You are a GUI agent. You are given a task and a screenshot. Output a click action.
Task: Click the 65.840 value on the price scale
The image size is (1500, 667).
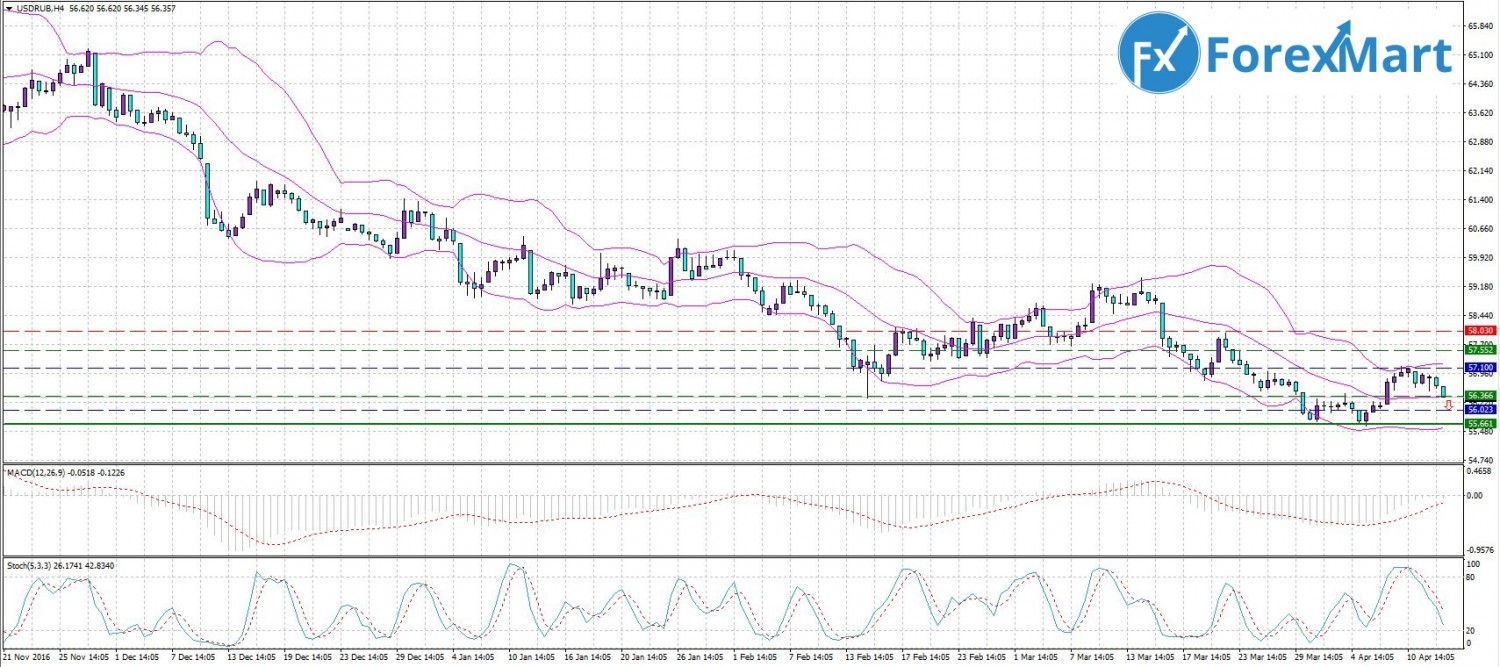coord(1479,26)
